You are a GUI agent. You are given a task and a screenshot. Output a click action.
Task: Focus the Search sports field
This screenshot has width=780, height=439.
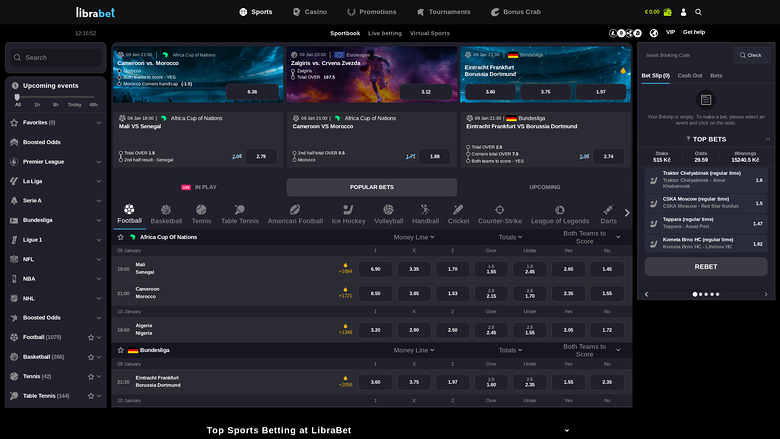(56, 58)
